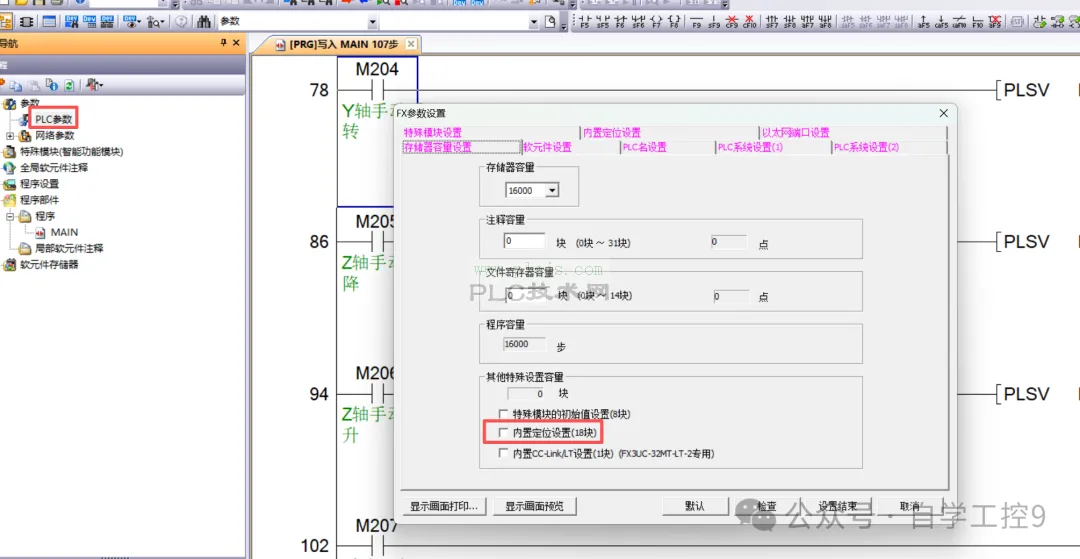Tick 内置CC-Link/LT设置(1块) checkbox
This screenshot has width=1080, height=559.
point(503,454)
